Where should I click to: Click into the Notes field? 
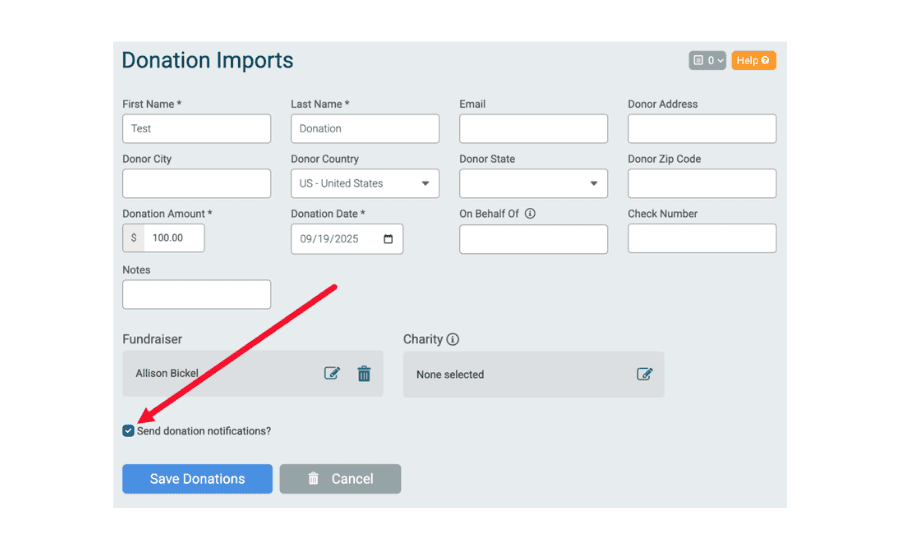(196, 295)
